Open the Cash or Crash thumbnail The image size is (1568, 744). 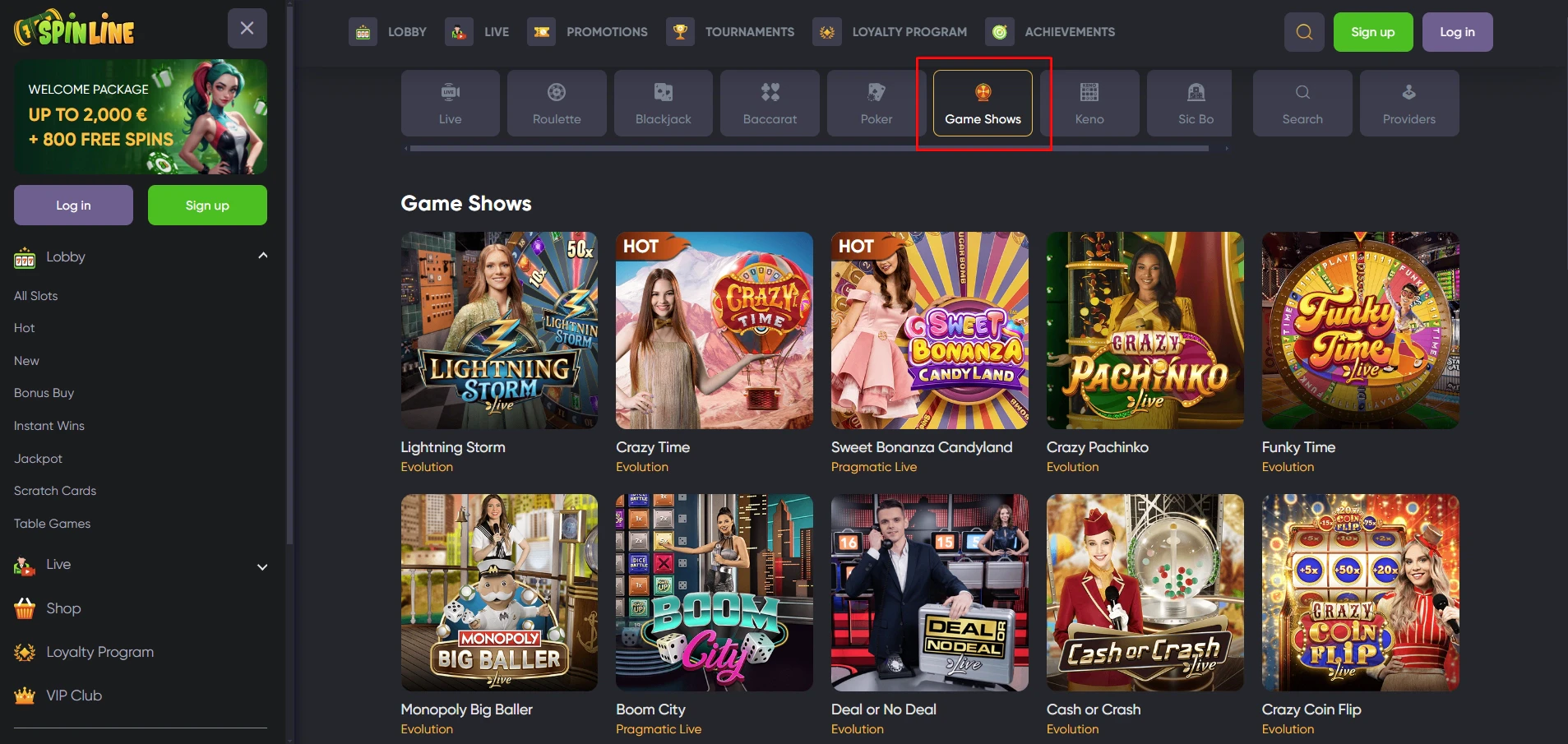click(1145, 593)
